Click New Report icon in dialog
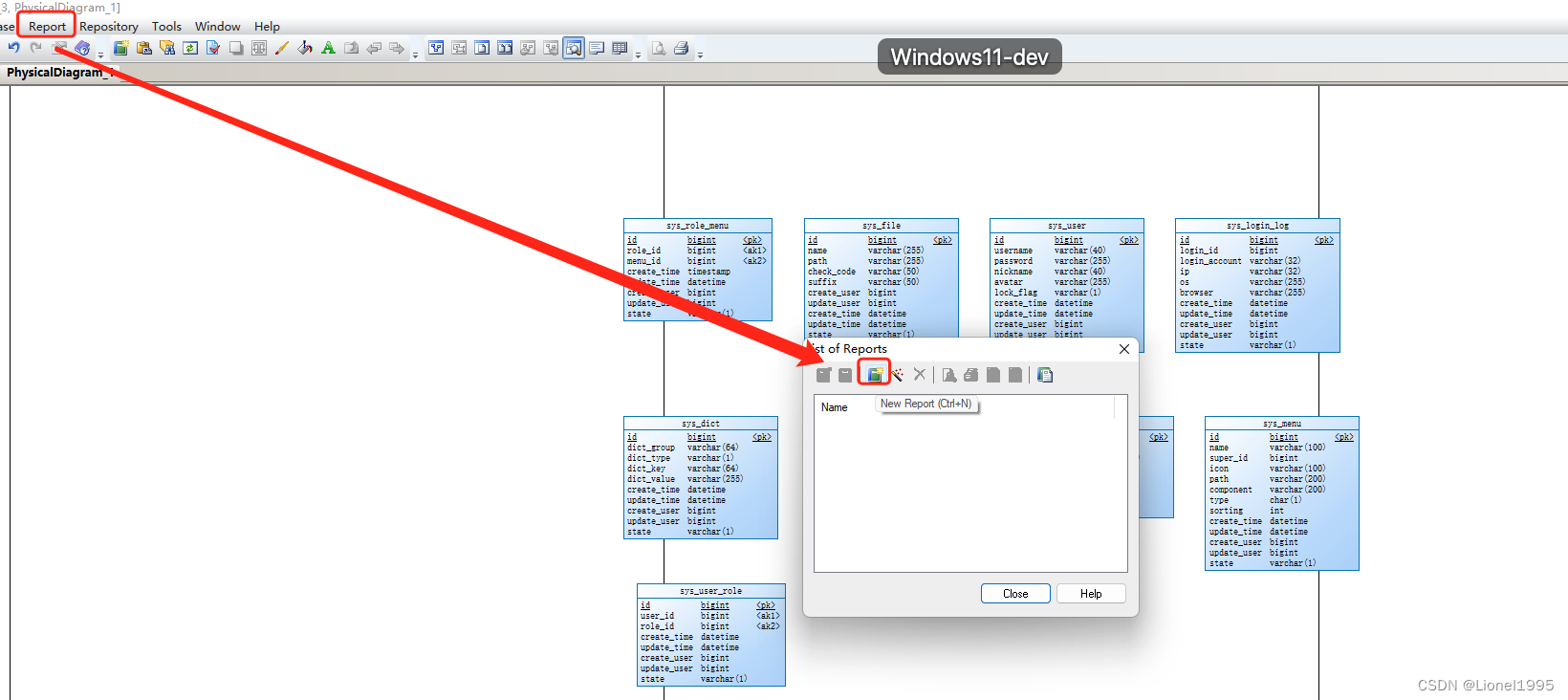 [x=875, y=375]
